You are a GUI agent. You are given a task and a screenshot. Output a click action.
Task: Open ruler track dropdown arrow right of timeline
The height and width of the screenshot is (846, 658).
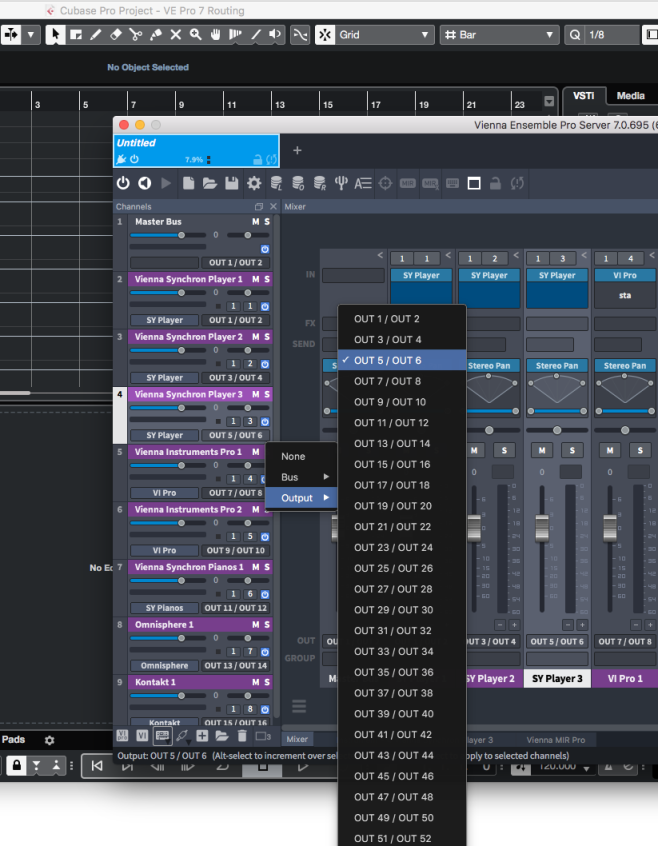pos(549,101)
